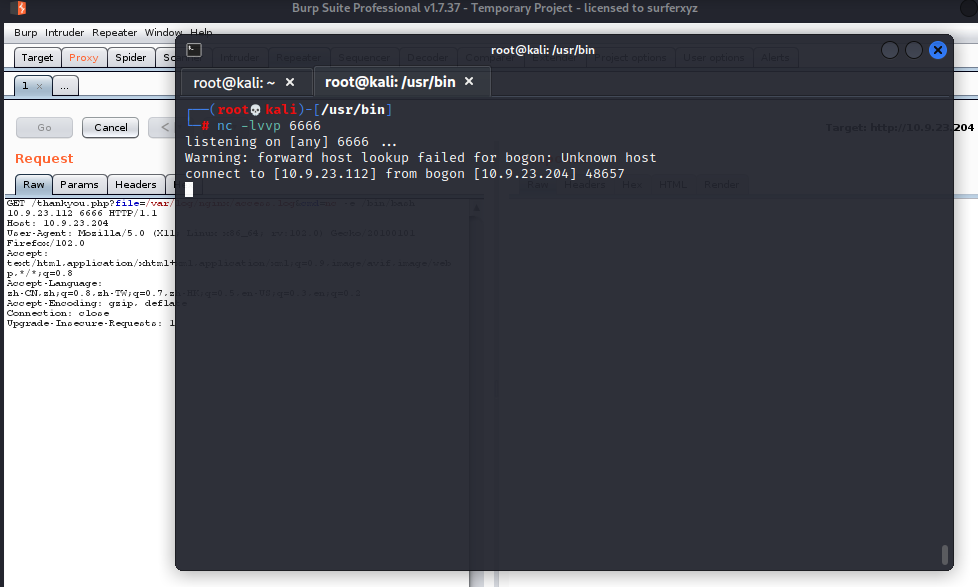Click the Go button
978x587 pixels.
pyautogui.click(x=44, y=127)
